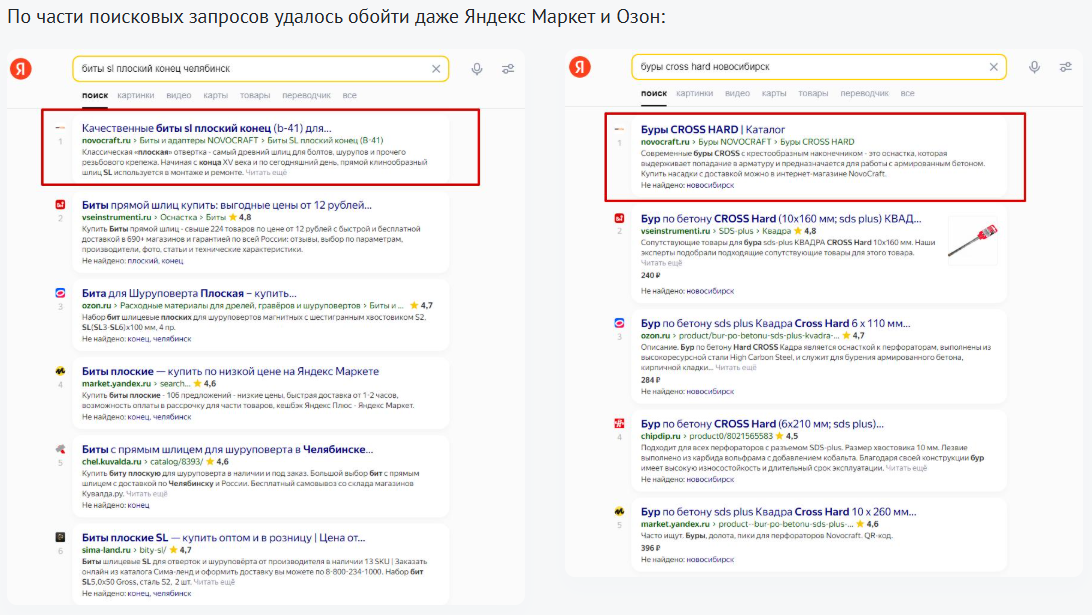Click 'Буры NOVOCRAFT' breadcrumb in right results

pyautogui.click(x=735, y=142)
